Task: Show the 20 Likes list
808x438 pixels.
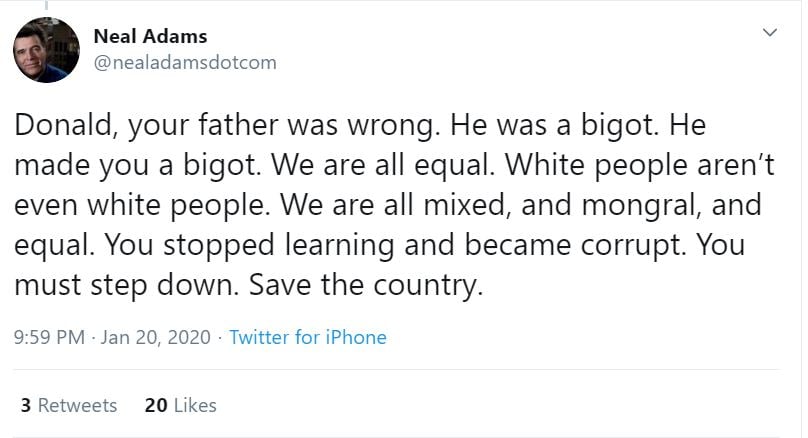Action: click(x=181, y=405)
